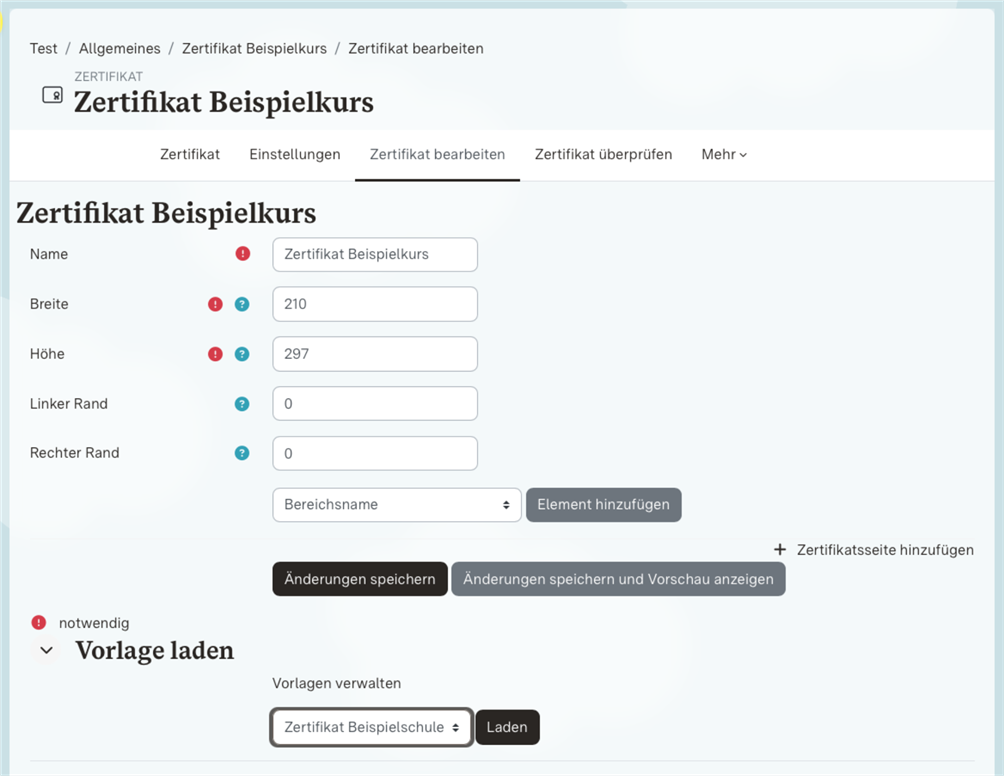Open the Mehr menu
1004x776 pixels.
coord(723,154)
